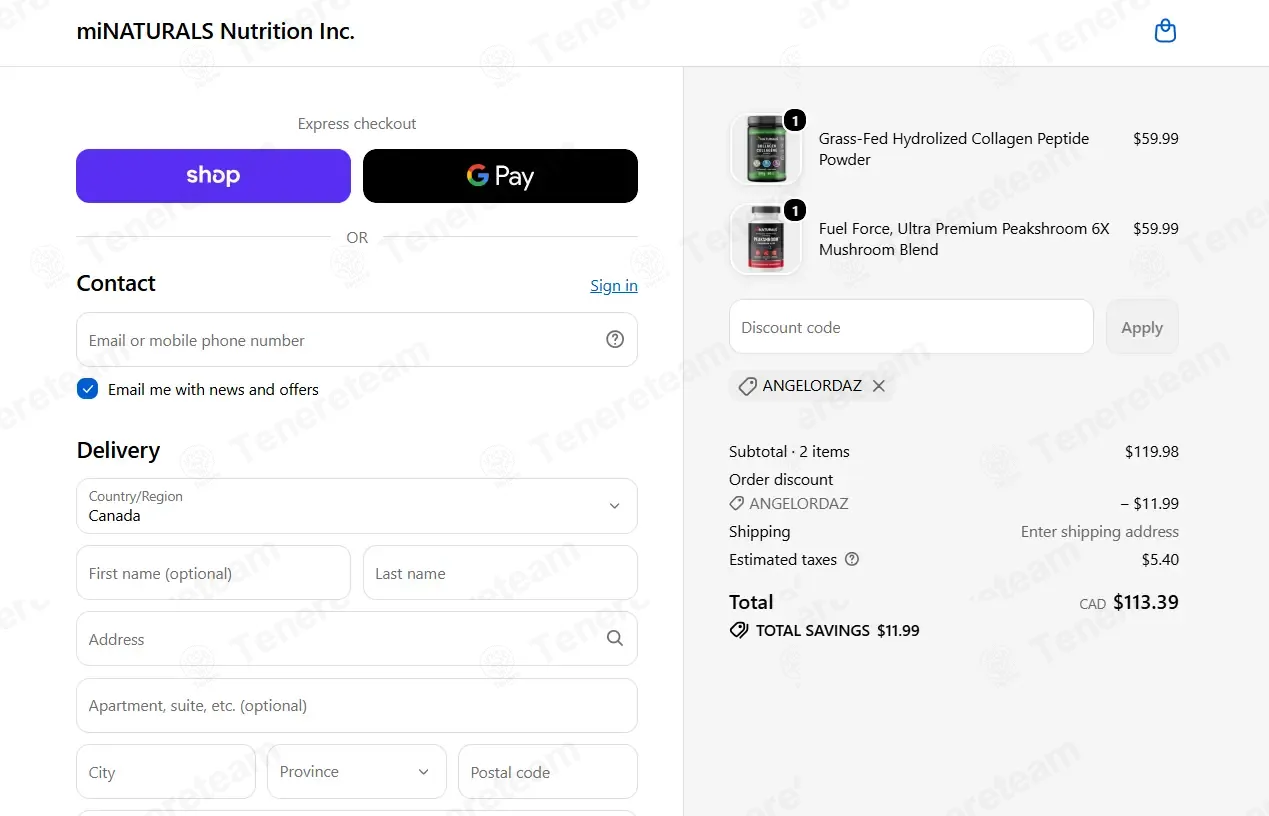Click the Grass-Fed Hydrolized Collagen Peptide Powder name

[954, 149]
